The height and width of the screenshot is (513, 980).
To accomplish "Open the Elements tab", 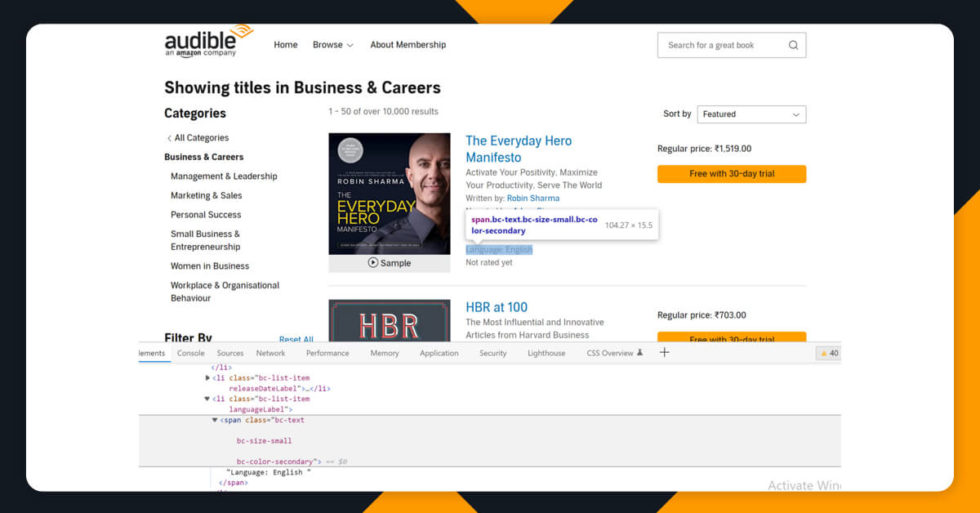I will click(x=152, y=353).
